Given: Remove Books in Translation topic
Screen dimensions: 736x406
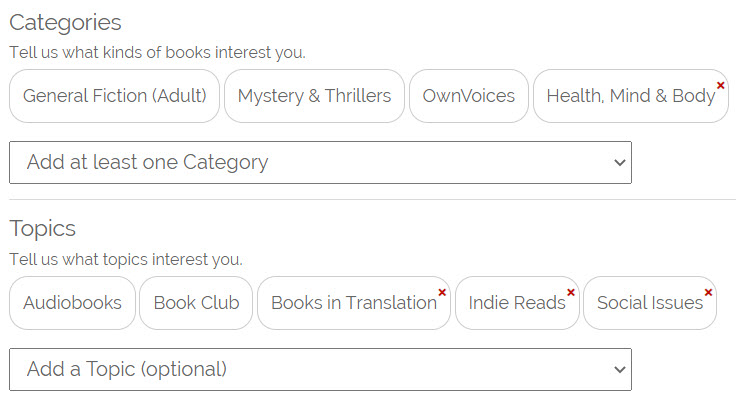Looking at the screenshot, I should pyautogui.click(x=442, y=293).
